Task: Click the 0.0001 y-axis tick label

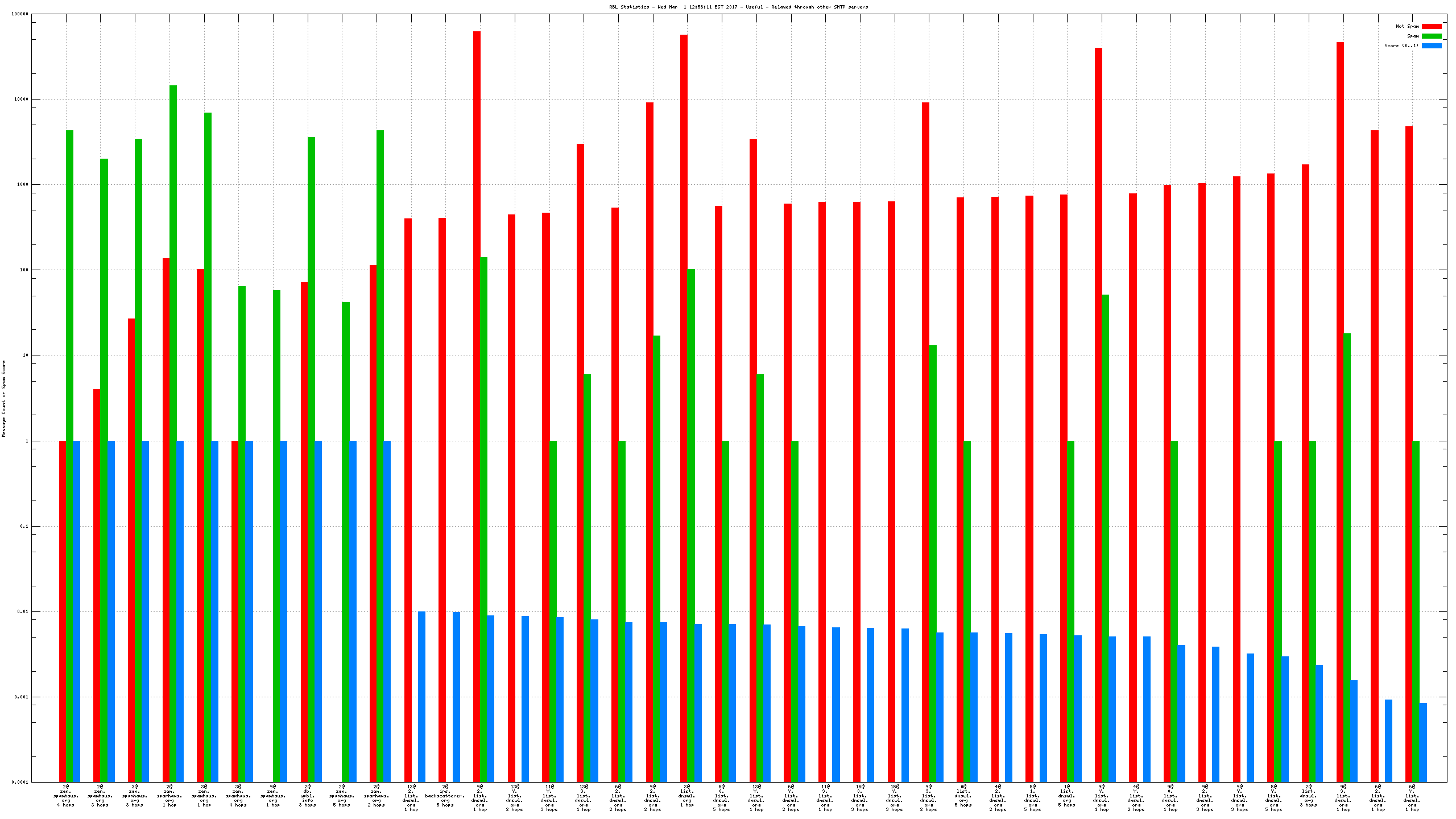Action: tap(20, 782)
